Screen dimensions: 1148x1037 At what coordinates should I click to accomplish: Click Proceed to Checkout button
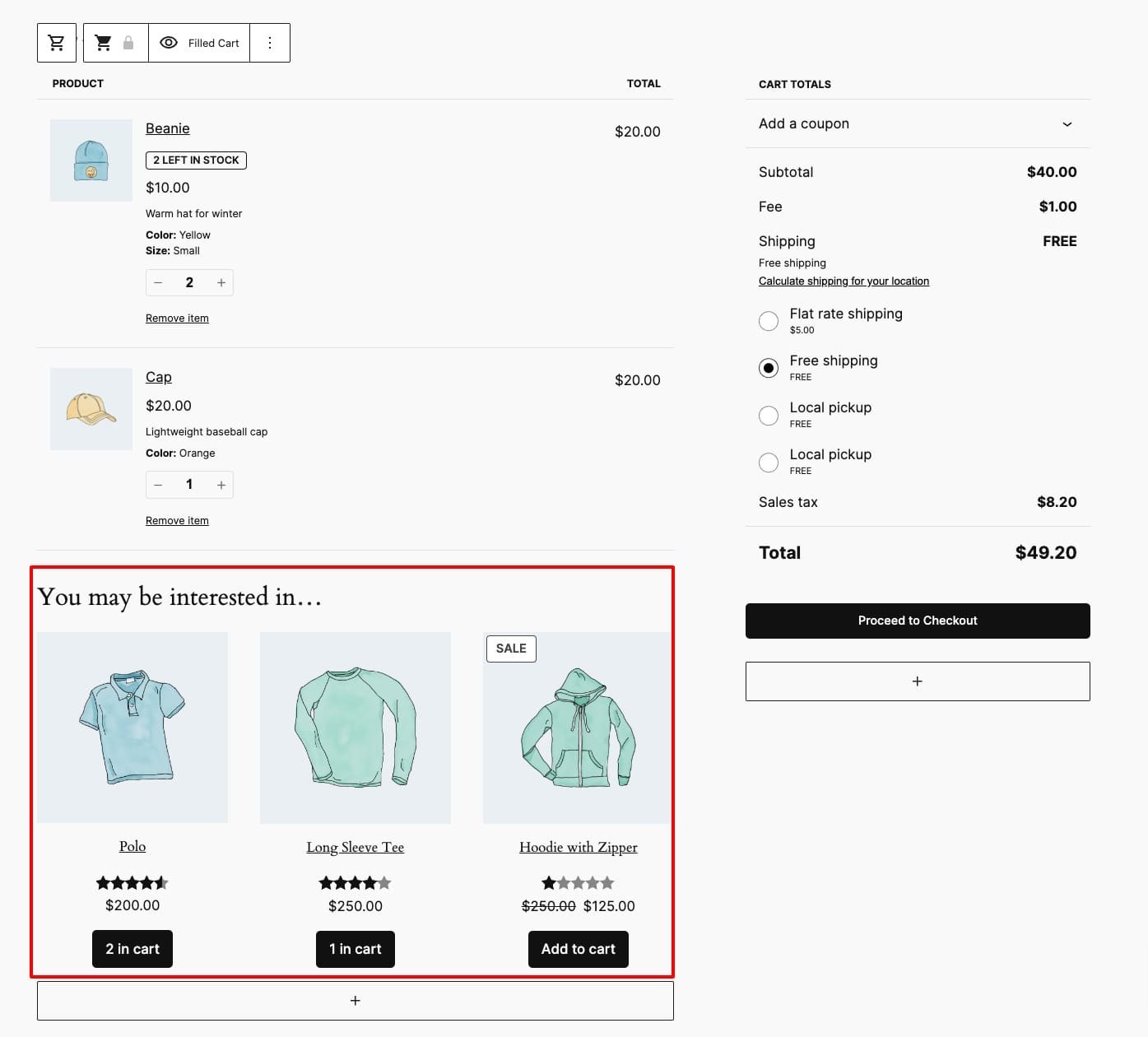[918, 621]
